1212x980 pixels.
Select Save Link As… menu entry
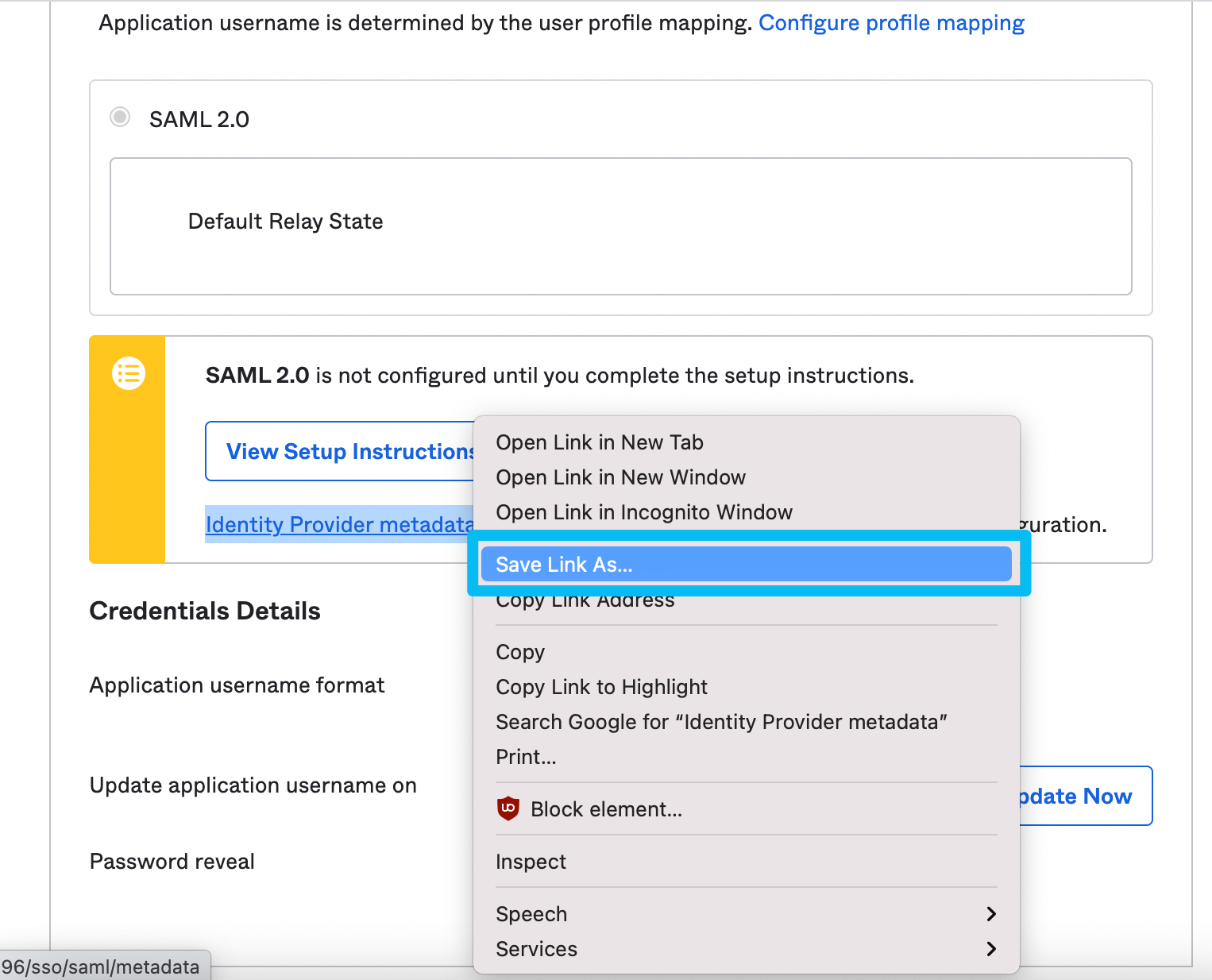coord(746,565)
